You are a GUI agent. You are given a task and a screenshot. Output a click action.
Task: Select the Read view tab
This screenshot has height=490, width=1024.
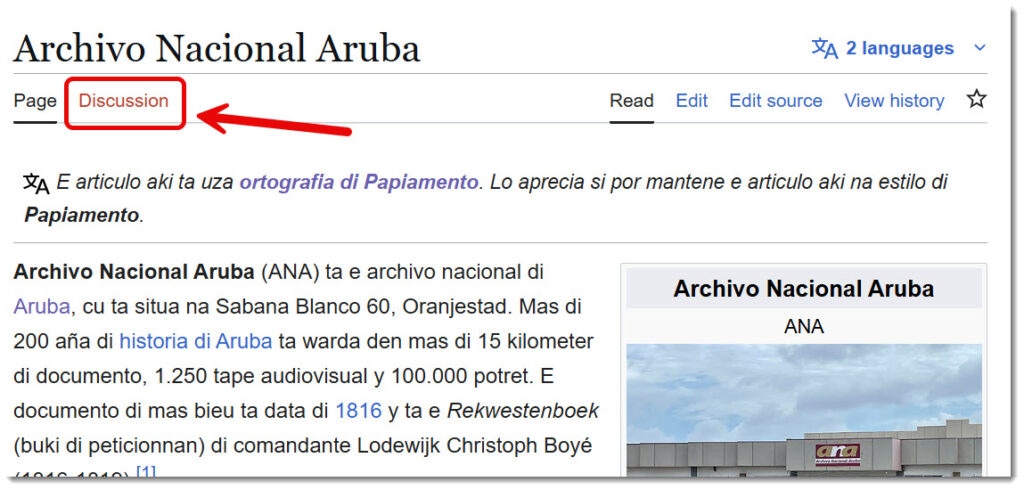click(x=631, y=100)
